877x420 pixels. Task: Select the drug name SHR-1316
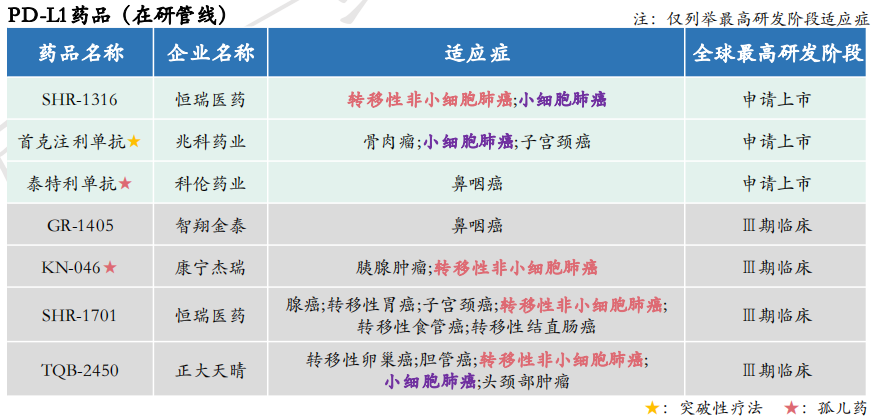coord(79,100)
